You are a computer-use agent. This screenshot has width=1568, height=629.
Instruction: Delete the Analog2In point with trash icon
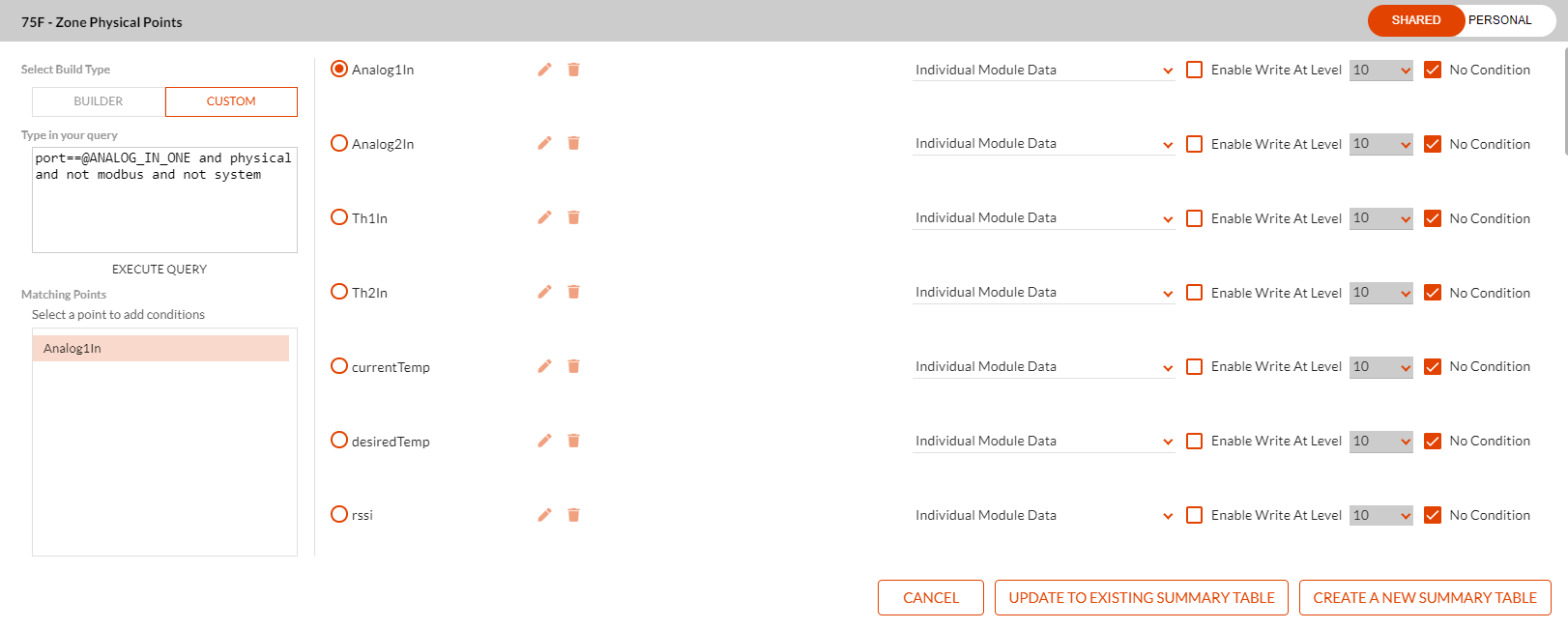tap(573, 143)
